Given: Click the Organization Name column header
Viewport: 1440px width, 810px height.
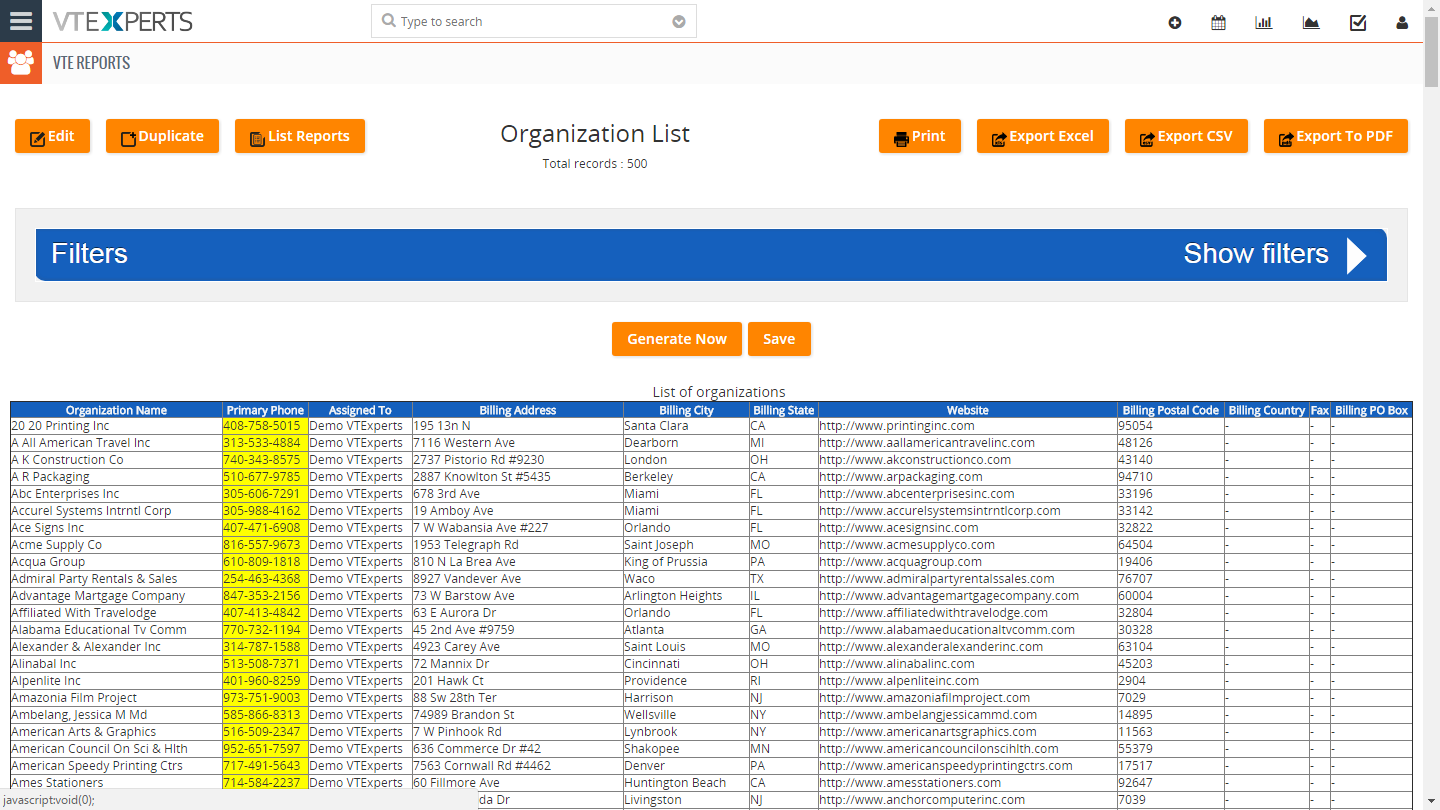Looking at the screenshot, I should click(x=116, y=410).
